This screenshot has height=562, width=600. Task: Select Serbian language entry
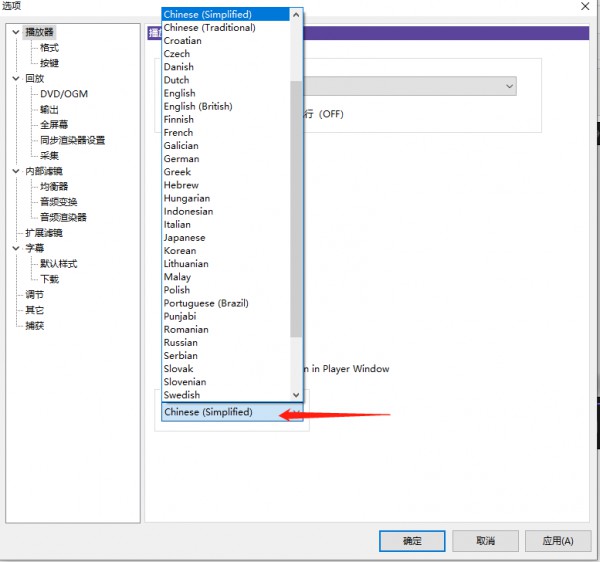pos(226,356)
